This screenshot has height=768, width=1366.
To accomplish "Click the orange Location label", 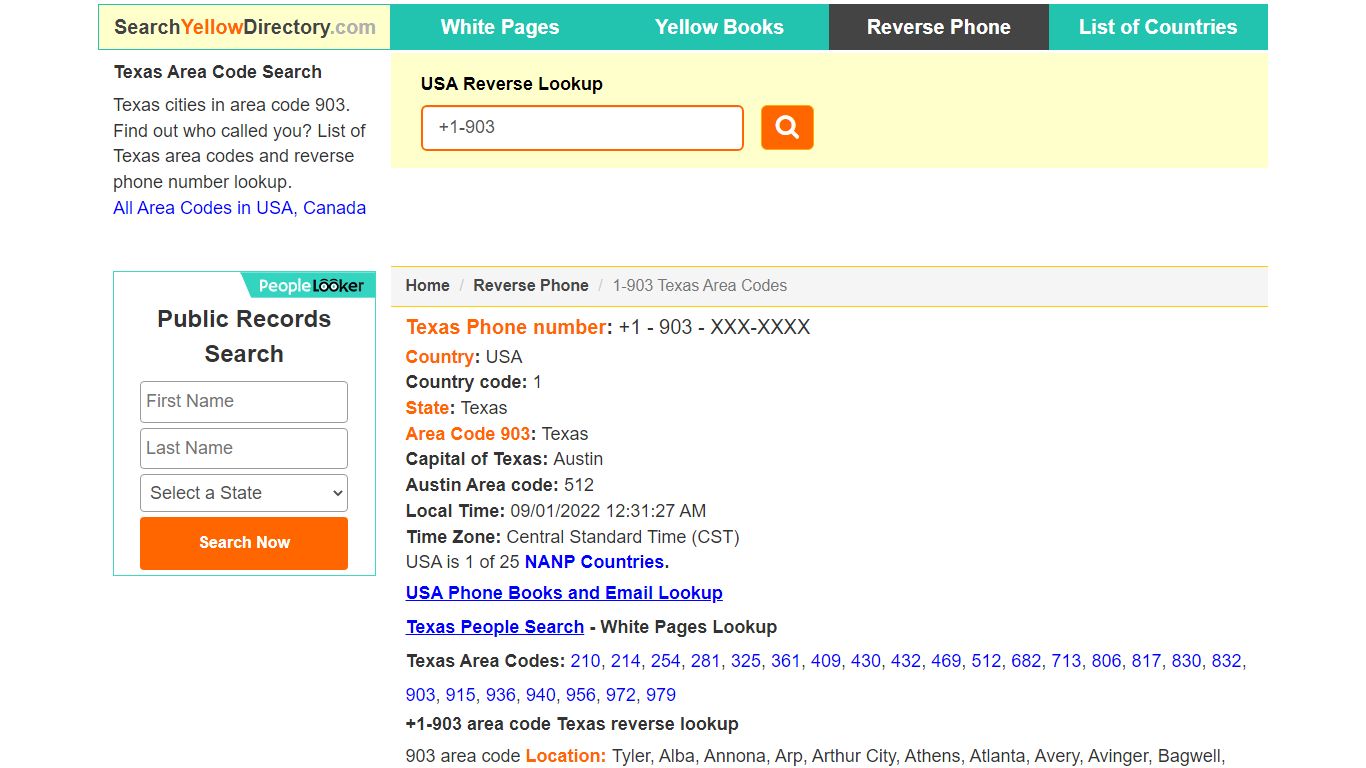I will tap(566, 756).
